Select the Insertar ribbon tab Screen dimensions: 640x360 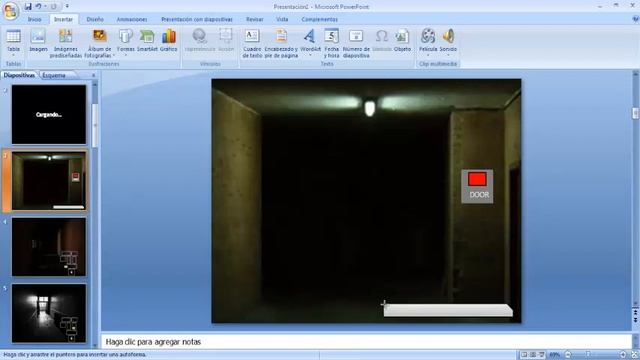(x=63, y=19)
